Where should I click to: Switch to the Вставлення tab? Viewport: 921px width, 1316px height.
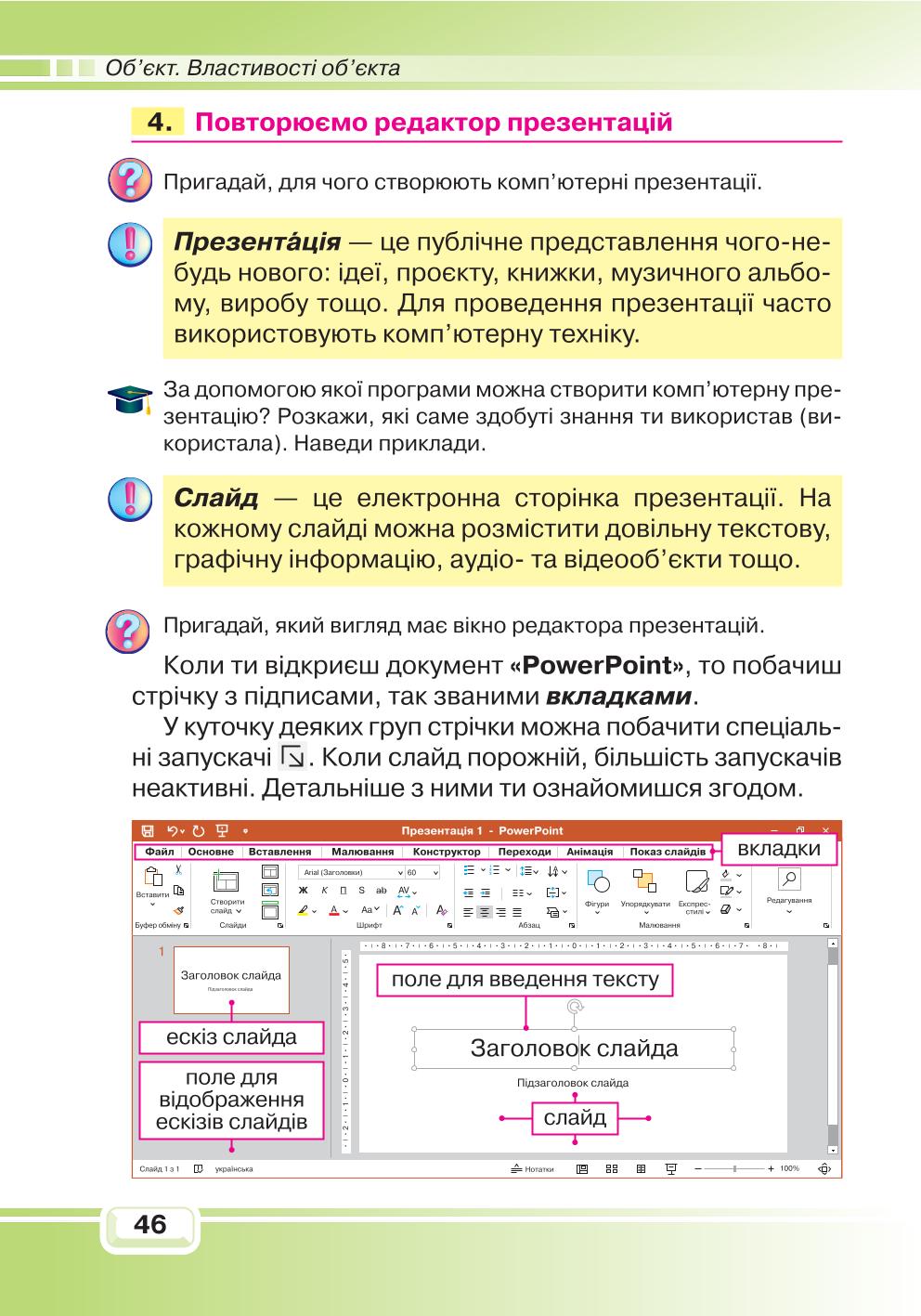280,852
